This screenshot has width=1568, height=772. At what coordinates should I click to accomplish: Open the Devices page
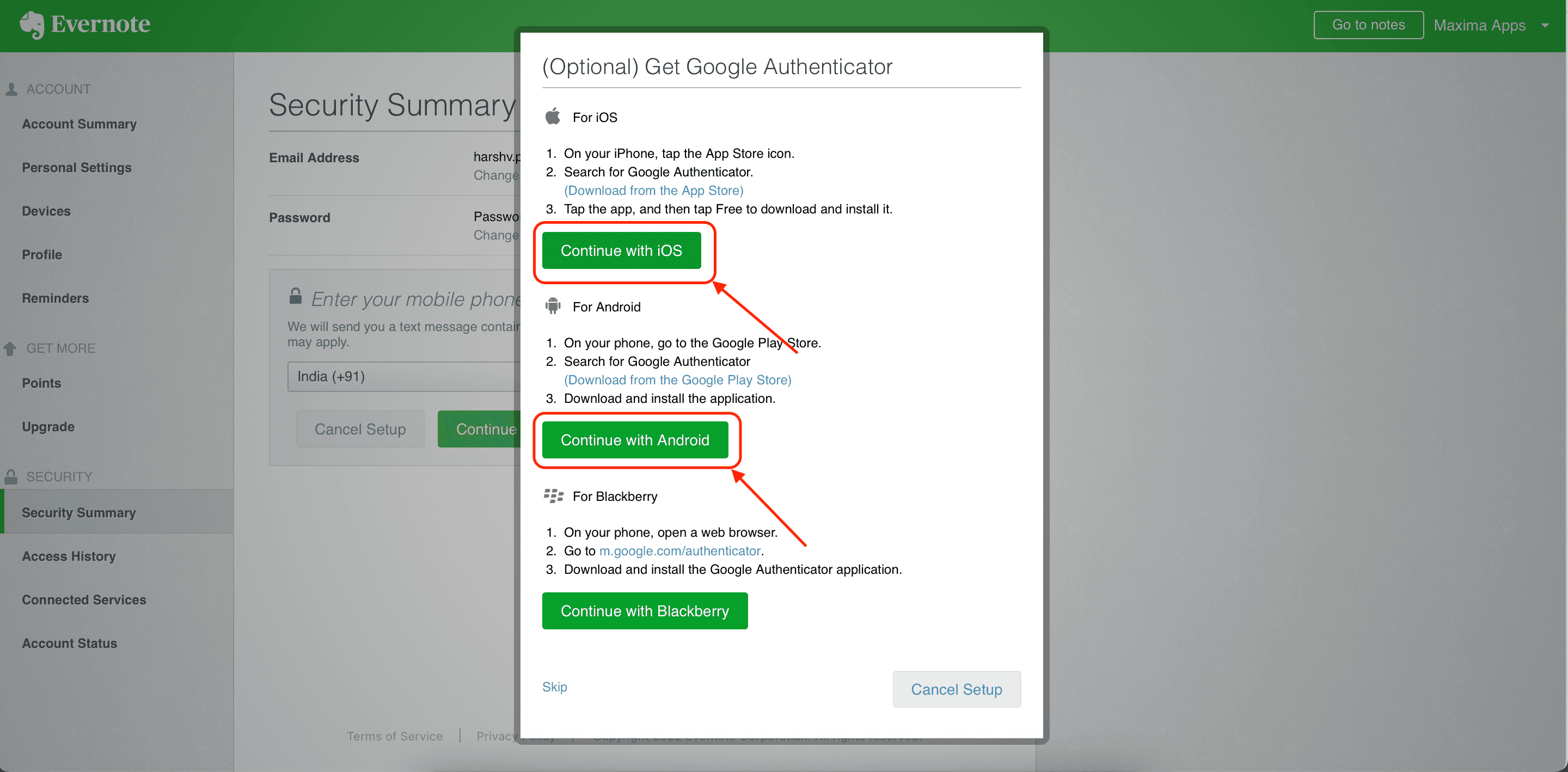46,211
